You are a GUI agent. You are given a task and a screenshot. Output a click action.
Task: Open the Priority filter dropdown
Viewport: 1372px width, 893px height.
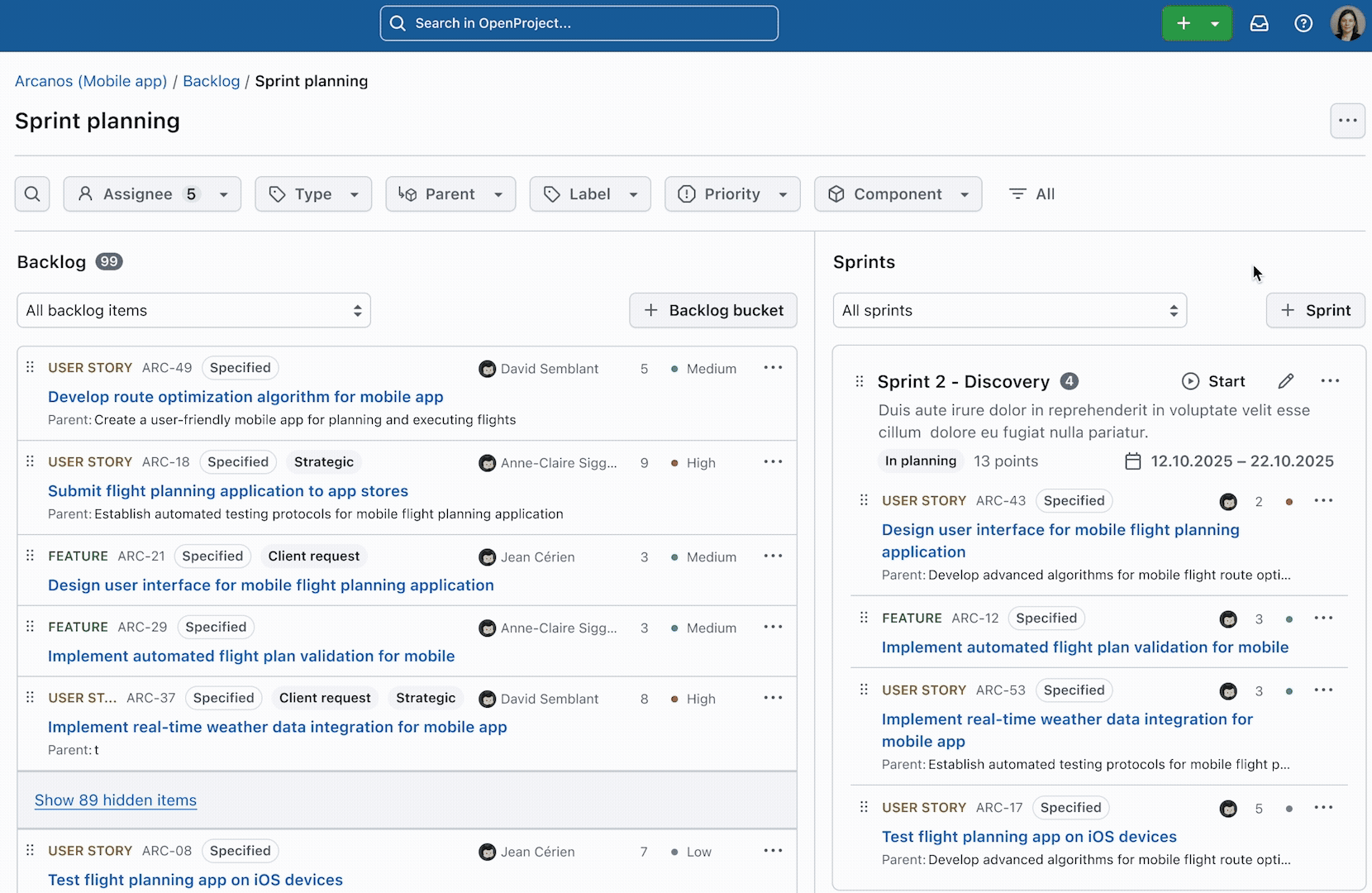tap(731, 193)
